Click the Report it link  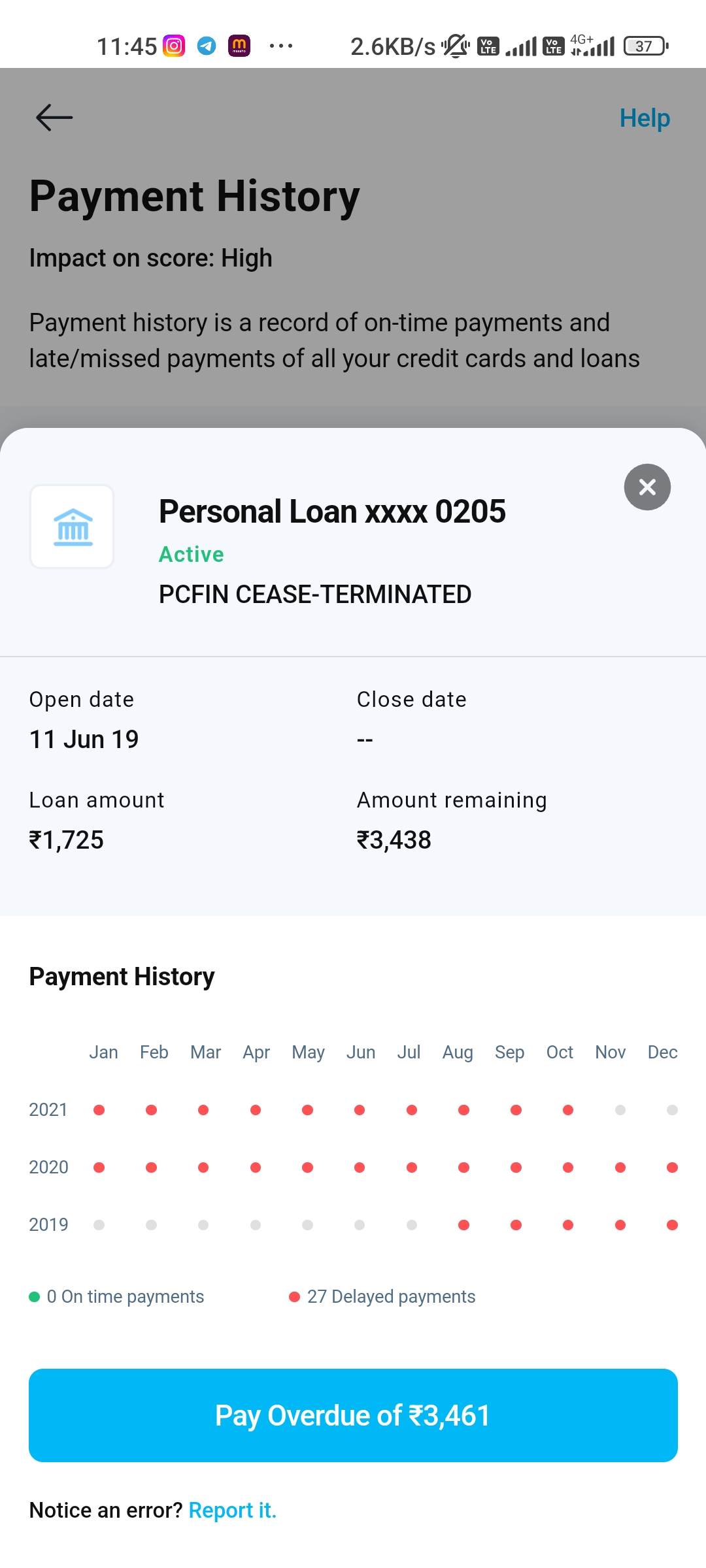(233, 1510)
